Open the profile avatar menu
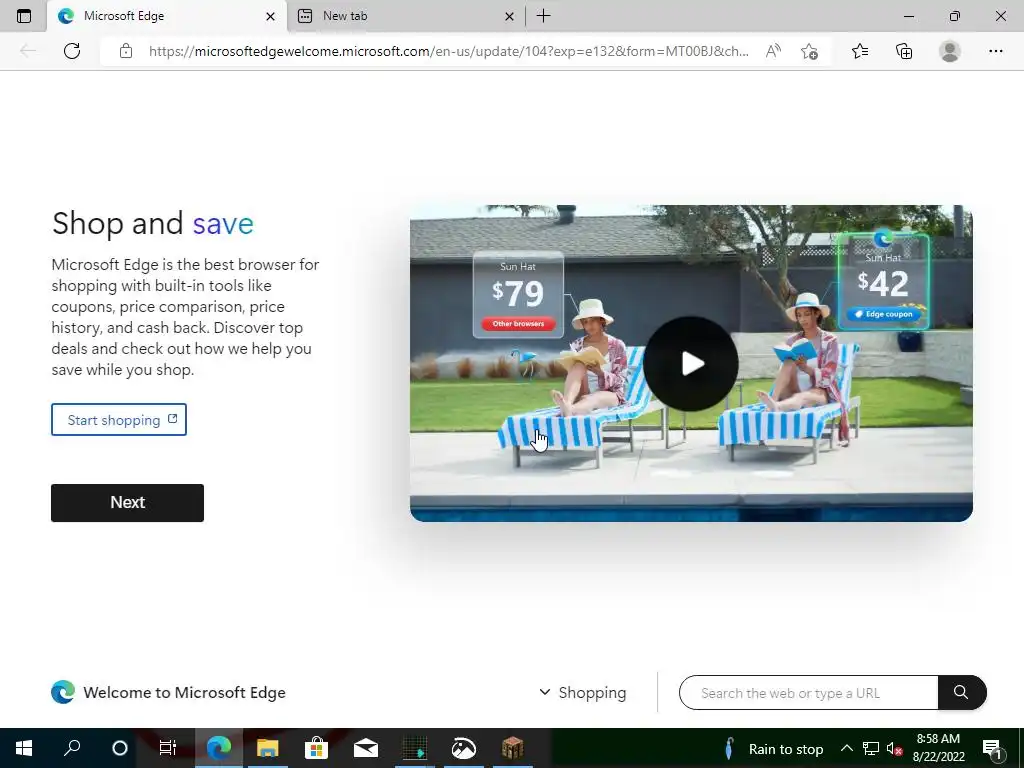 tap(950, 51)
